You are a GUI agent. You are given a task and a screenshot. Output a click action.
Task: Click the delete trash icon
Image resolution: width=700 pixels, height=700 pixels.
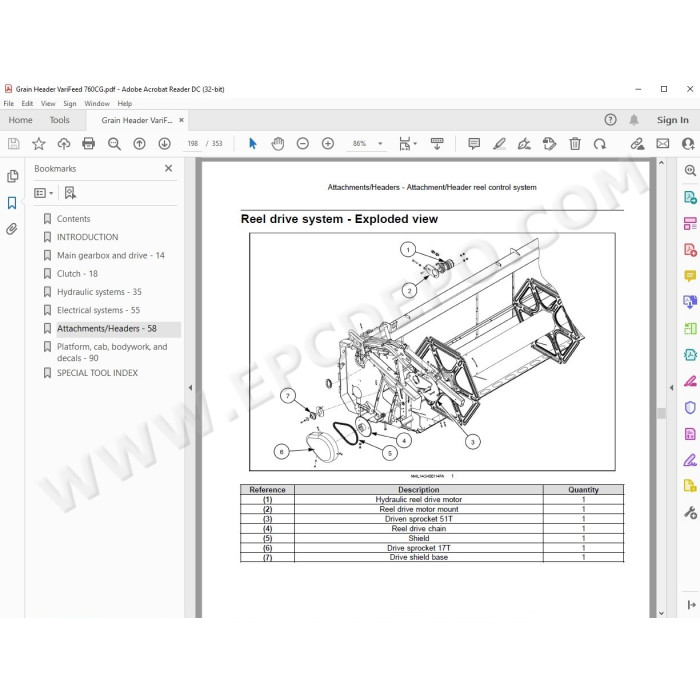[x=575, y=143]
